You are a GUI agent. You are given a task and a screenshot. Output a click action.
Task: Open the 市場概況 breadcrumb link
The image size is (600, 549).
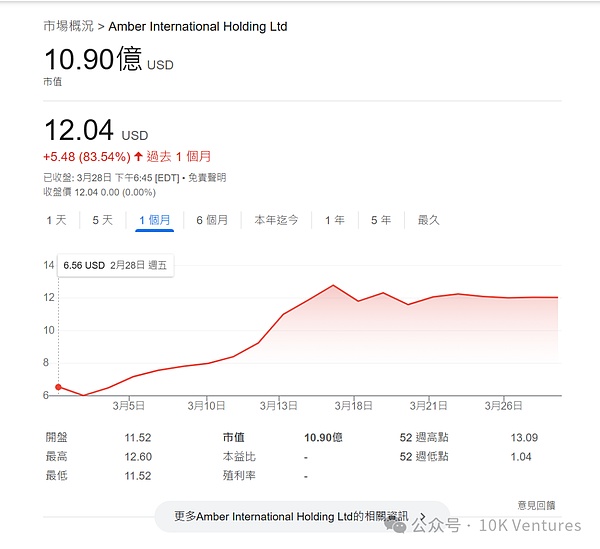click(x=67, y=26)
